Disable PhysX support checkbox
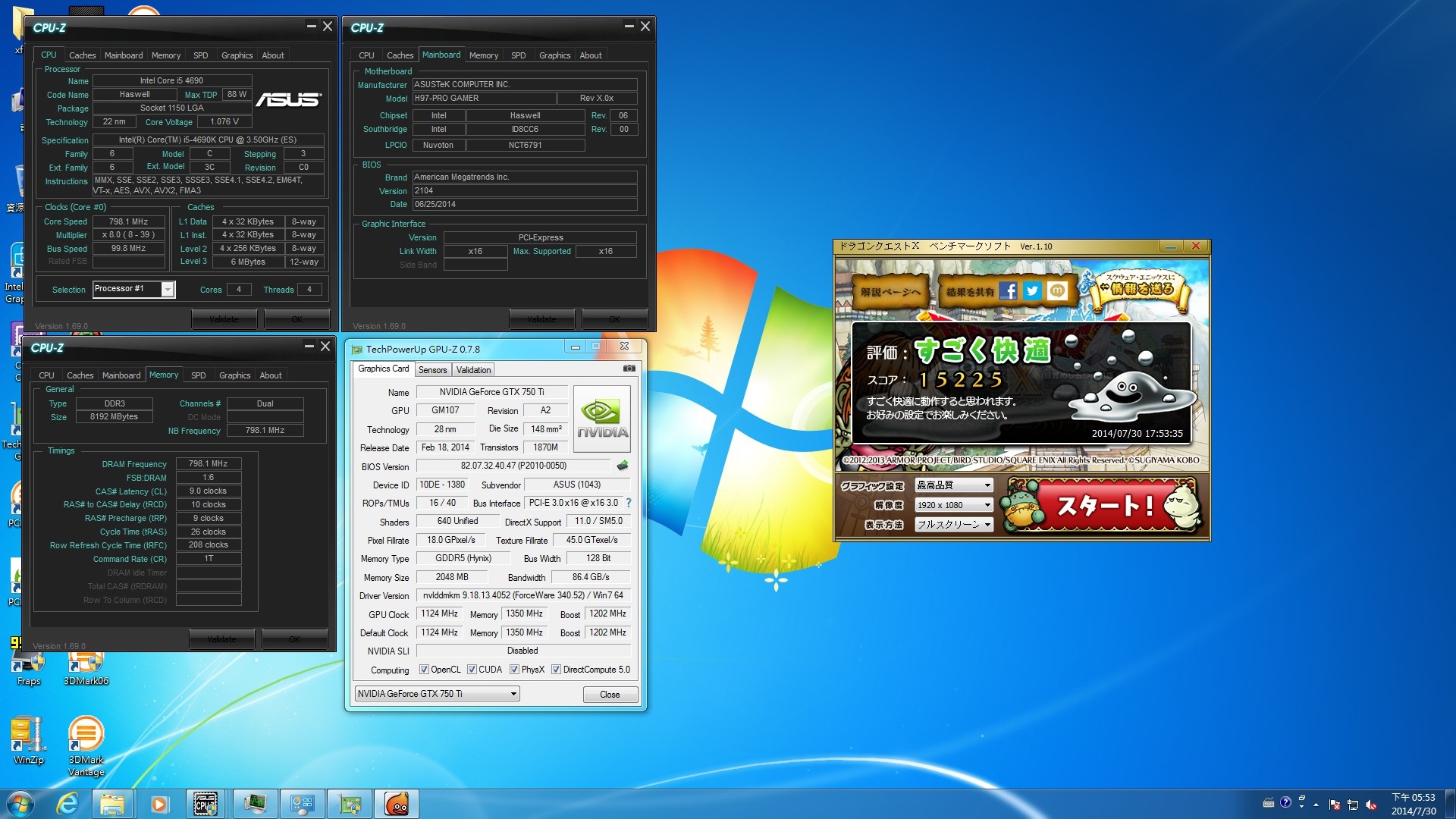This screenshot has width=1456, height=819. [x=514, y=670]
